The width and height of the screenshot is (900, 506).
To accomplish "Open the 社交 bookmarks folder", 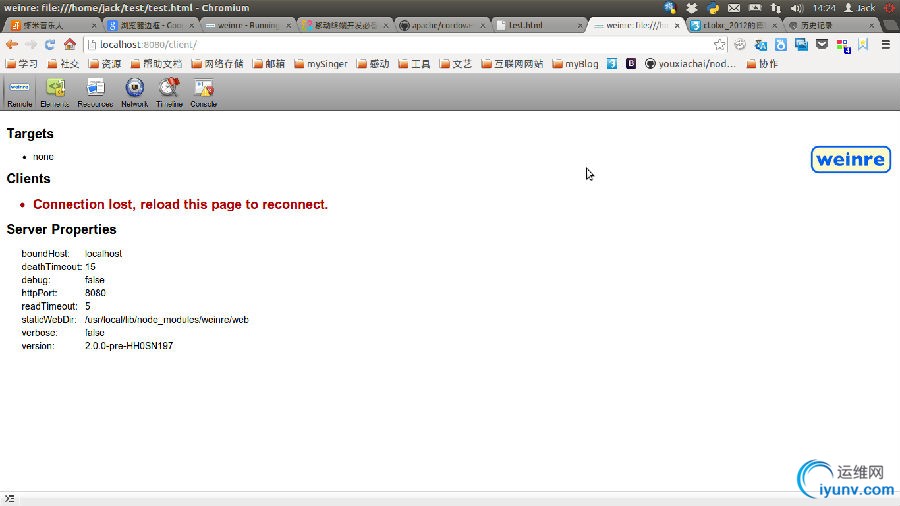I will [63, 64].
